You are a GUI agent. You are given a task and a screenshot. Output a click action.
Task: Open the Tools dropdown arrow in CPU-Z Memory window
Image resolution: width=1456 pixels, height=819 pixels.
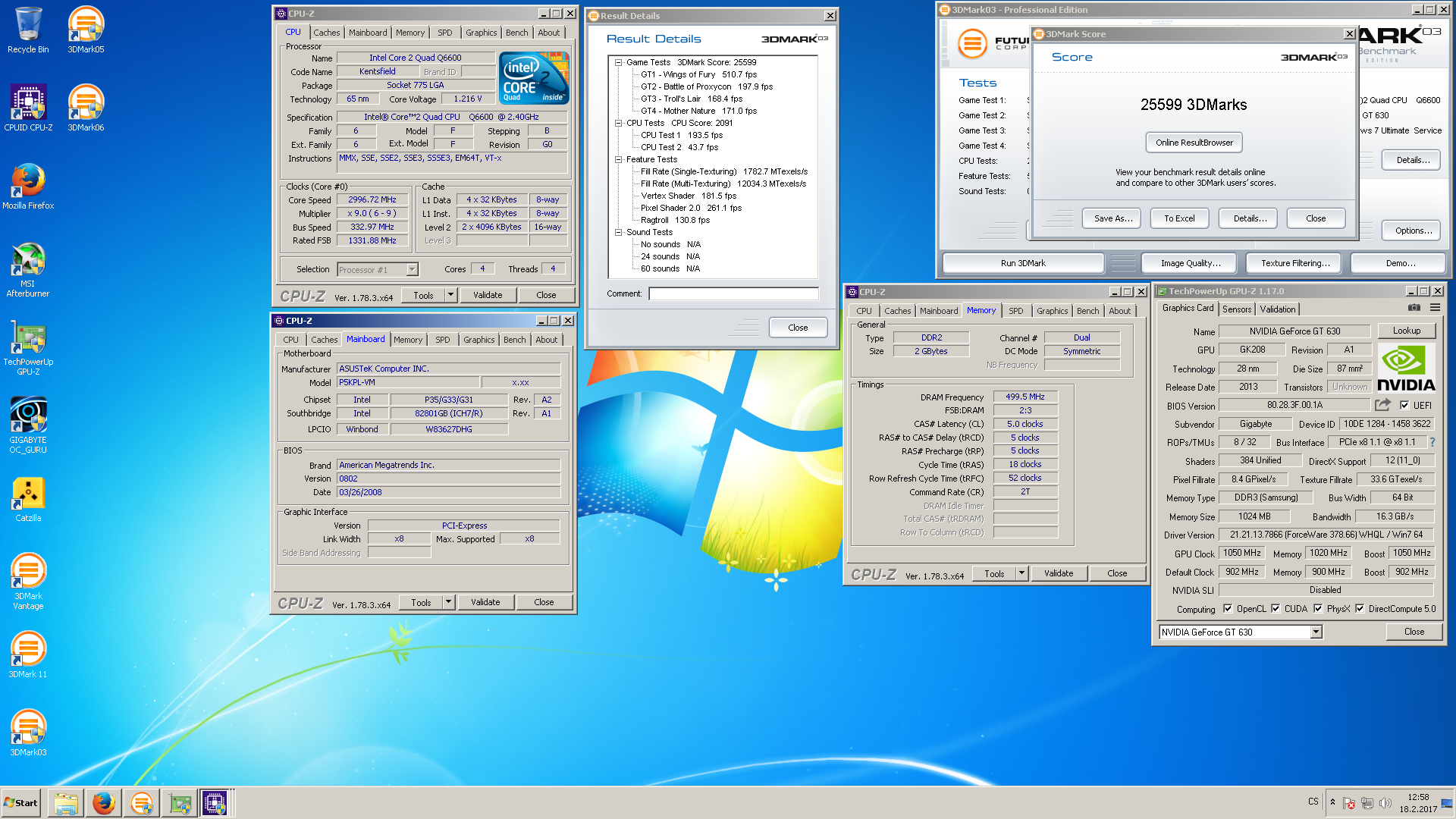1021,574
